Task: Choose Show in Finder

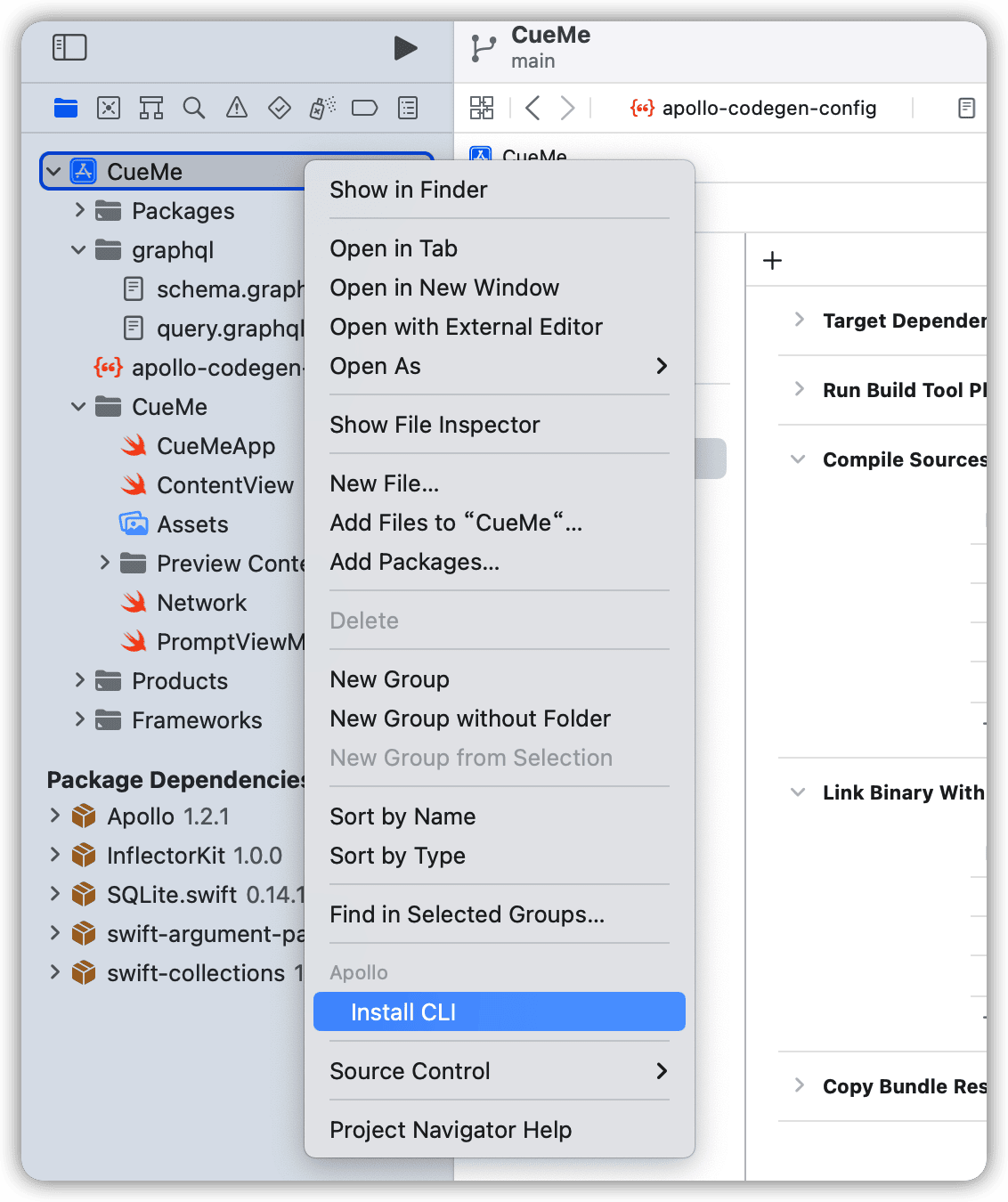Action: (x=500, y=190)
